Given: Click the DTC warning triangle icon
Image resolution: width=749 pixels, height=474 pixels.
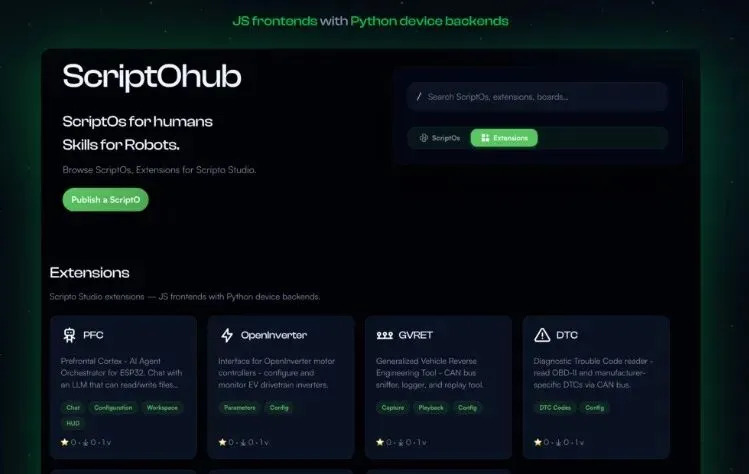Looking at the screenshot, I should [x=542, y=335].
